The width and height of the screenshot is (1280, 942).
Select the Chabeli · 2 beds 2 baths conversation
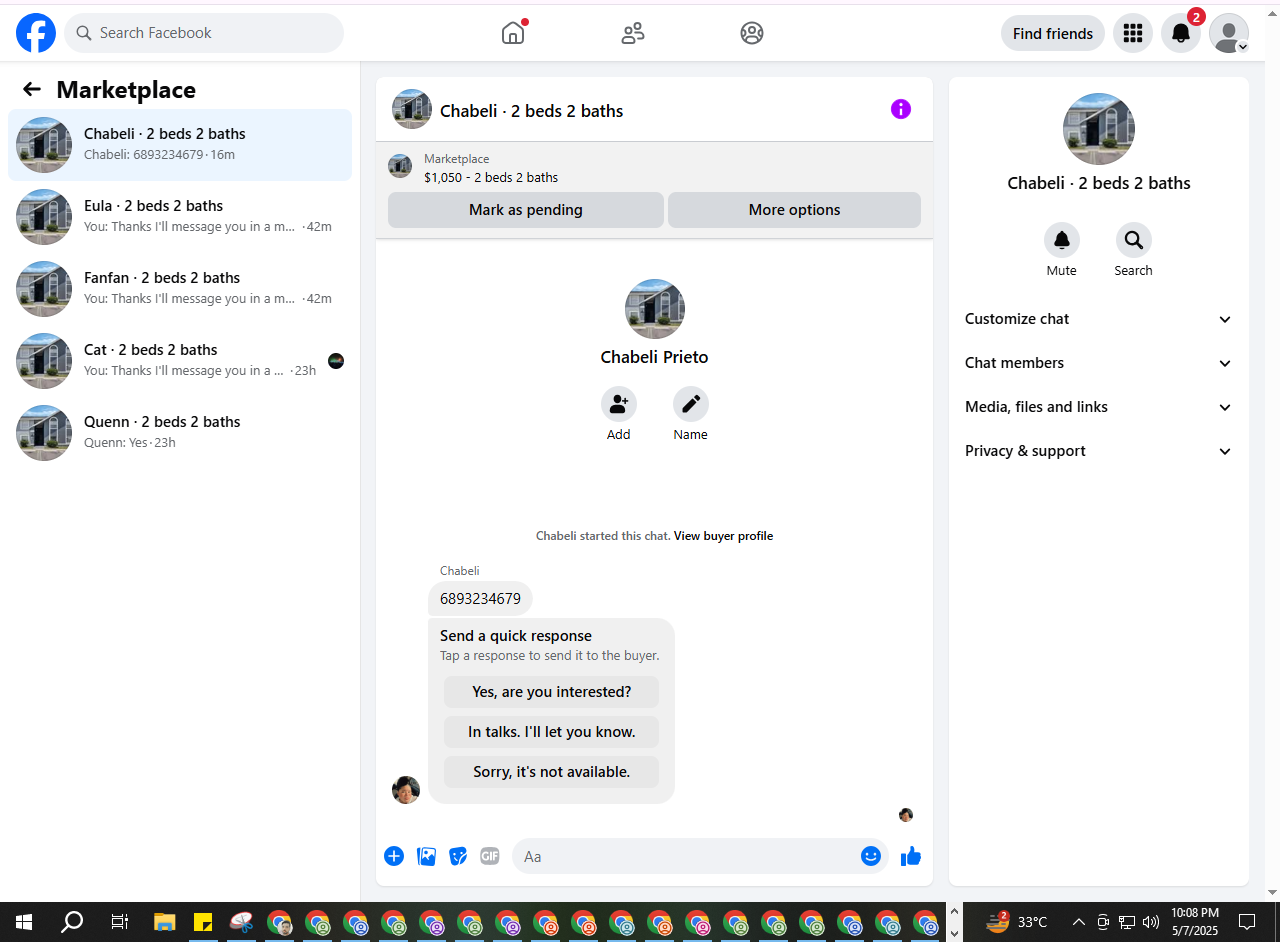(x=180, y=145)
